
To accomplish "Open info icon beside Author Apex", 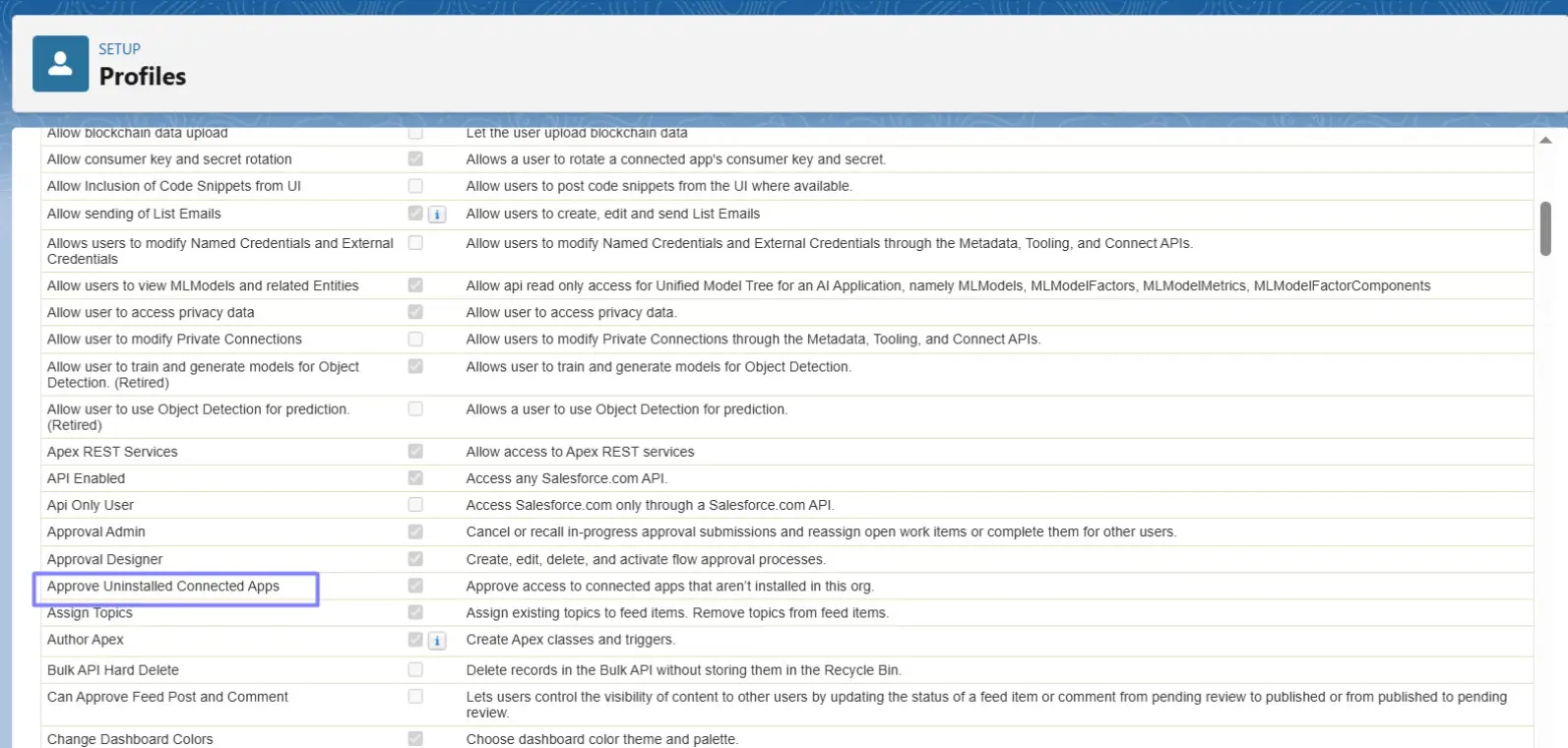I will [x=437, y=641].
